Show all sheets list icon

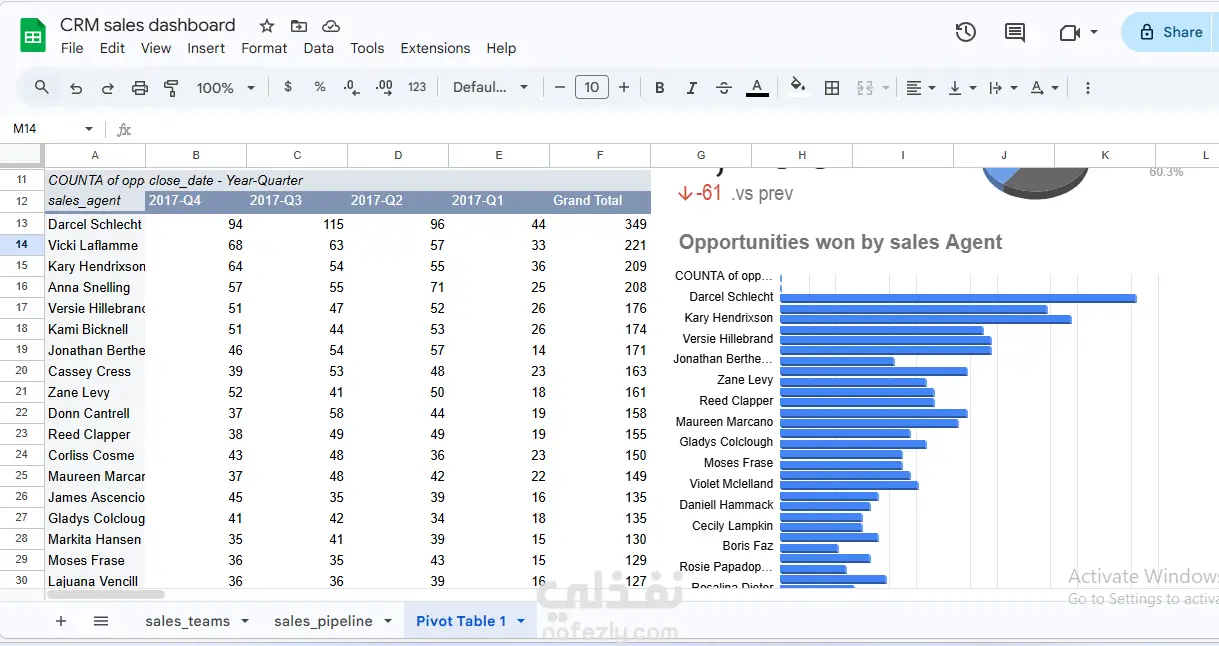point(101,621)
